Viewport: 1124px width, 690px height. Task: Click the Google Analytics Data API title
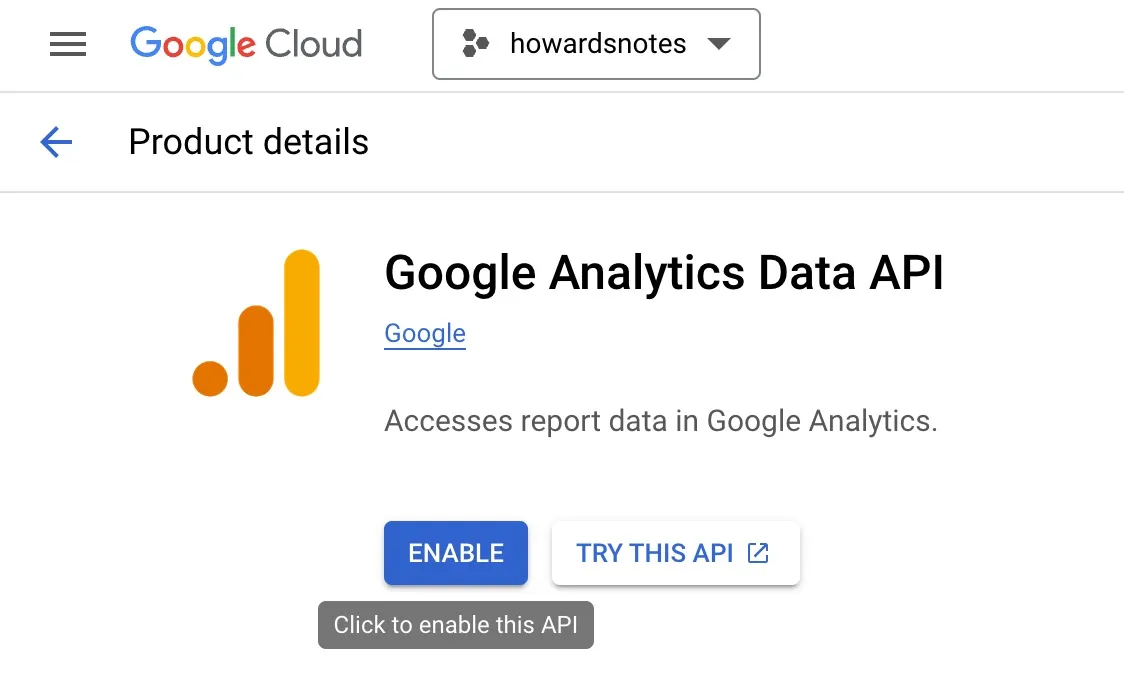[663, 272]
